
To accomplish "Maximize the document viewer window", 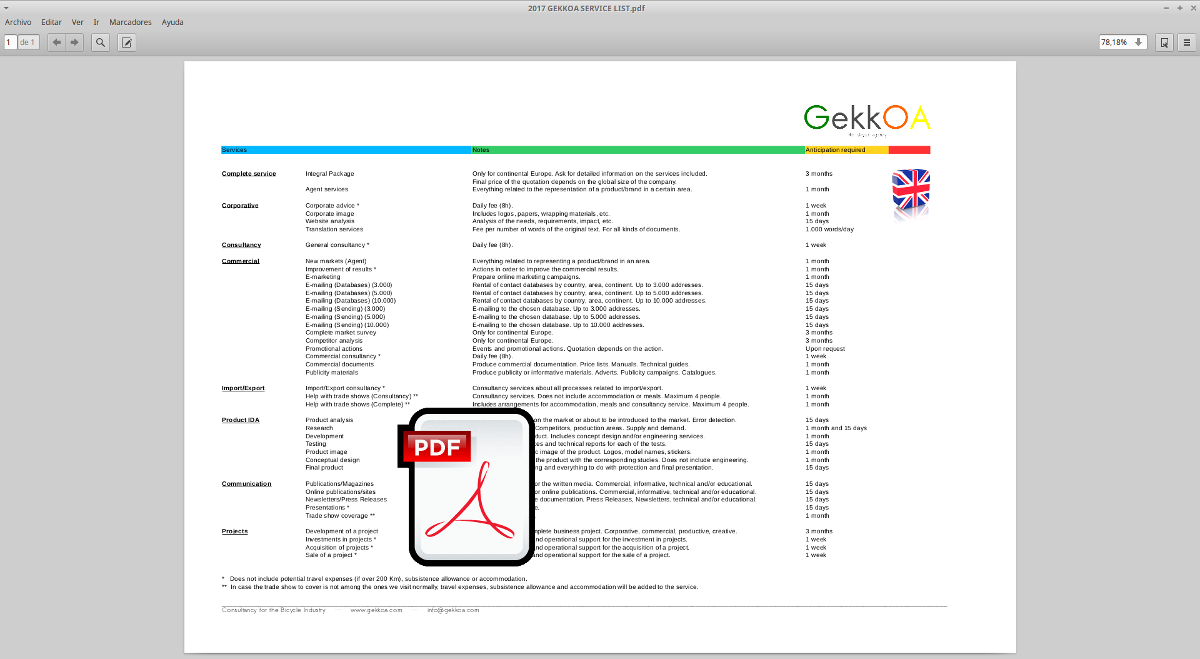I will point(1179,7).
